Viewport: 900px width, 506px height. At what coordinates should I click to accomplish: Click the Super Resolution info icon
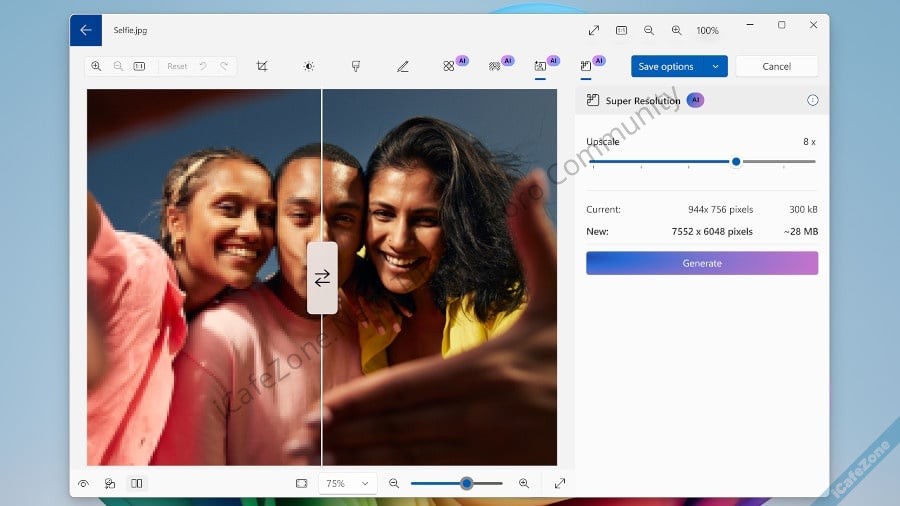click(x=812, y=100)
